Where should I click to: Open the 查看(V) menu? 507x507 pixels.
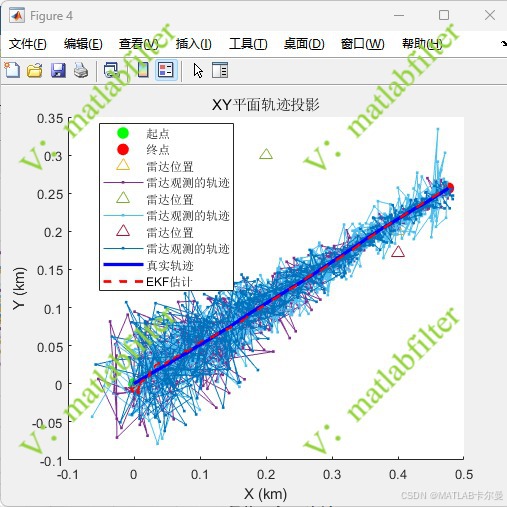pyautogui.click(x=138, y=44)
